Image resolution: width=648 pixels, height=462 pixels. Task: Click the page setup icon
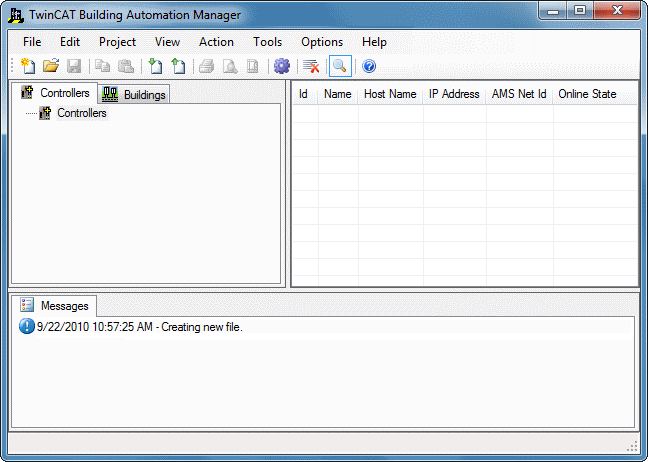[253, 66]
